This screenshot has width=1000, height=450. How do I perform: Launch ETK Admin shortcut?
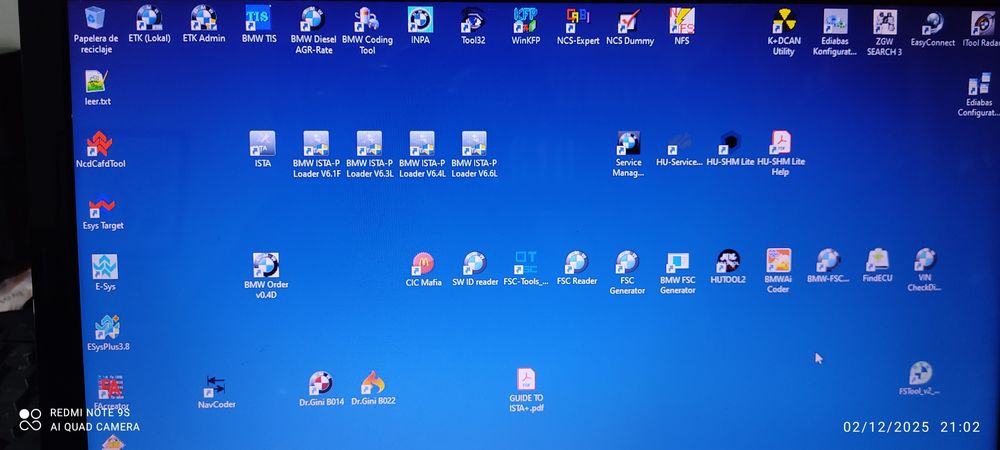(x=203, y=25)
